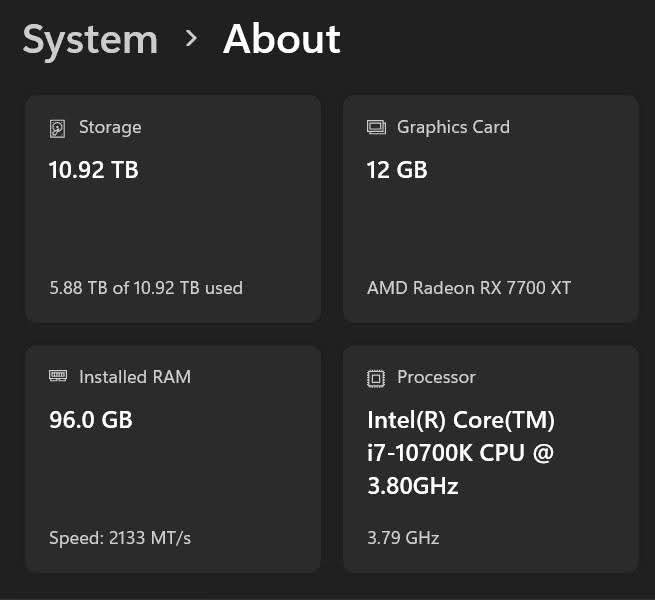The image size is (655, 600).
Task: Click the Storage hard drive icon
Action: click(57, 128)
